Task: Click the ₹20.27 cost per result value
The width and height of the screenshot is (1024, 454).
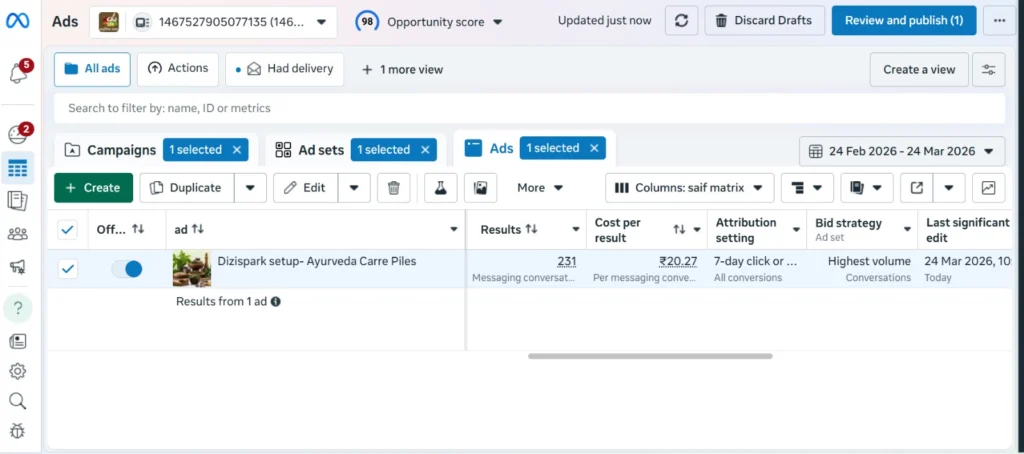Action: coord(678,262)
